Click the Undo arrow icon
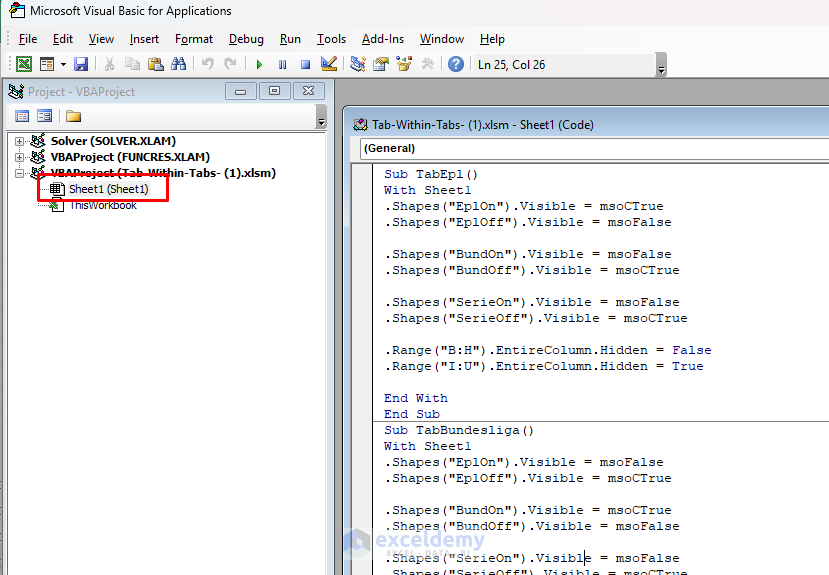The height and width of the screenshot is (575, 829). tap(208, 64)
